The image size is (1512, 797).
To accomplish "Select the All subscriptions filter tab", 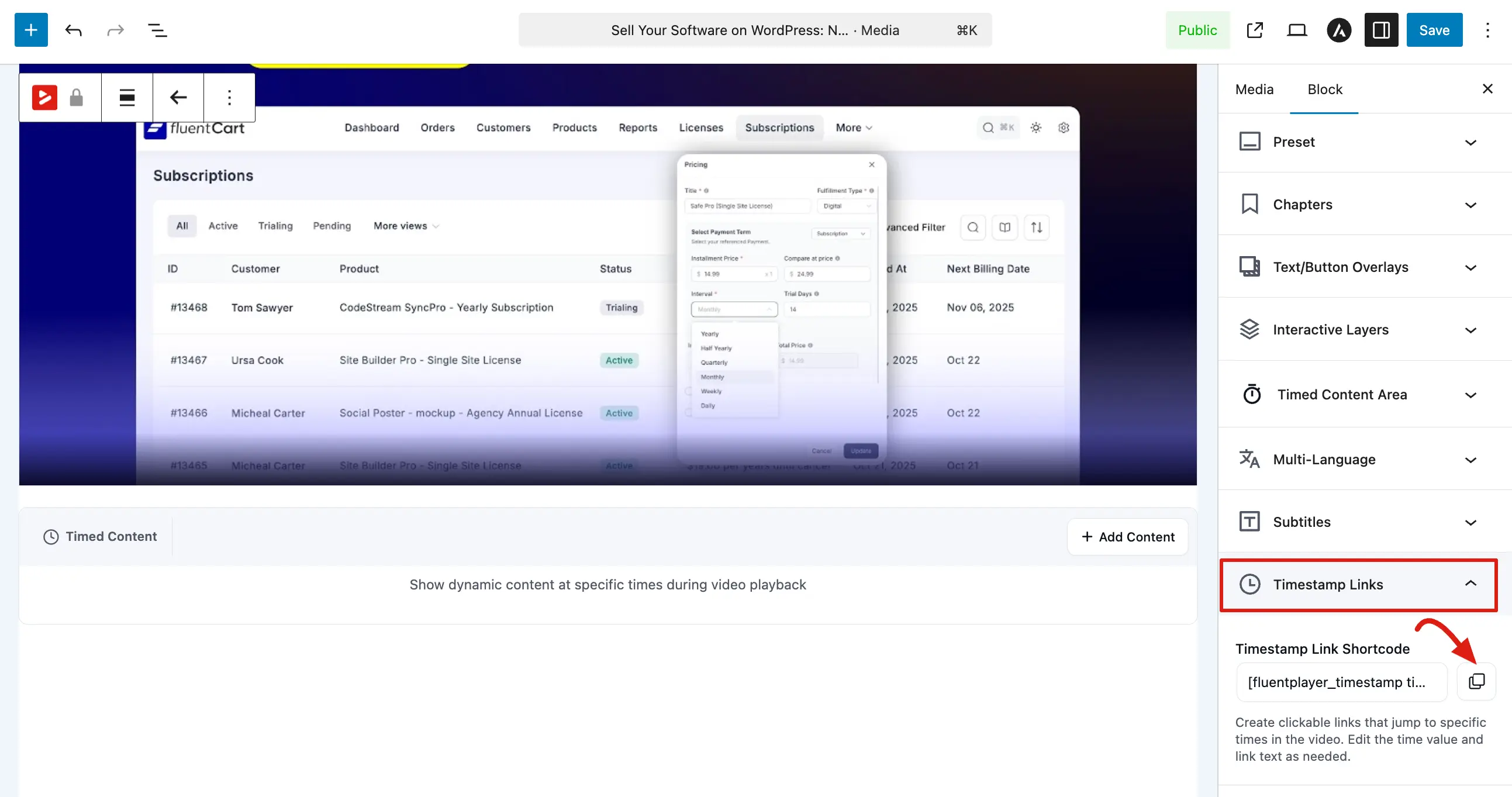I will 182,226.
